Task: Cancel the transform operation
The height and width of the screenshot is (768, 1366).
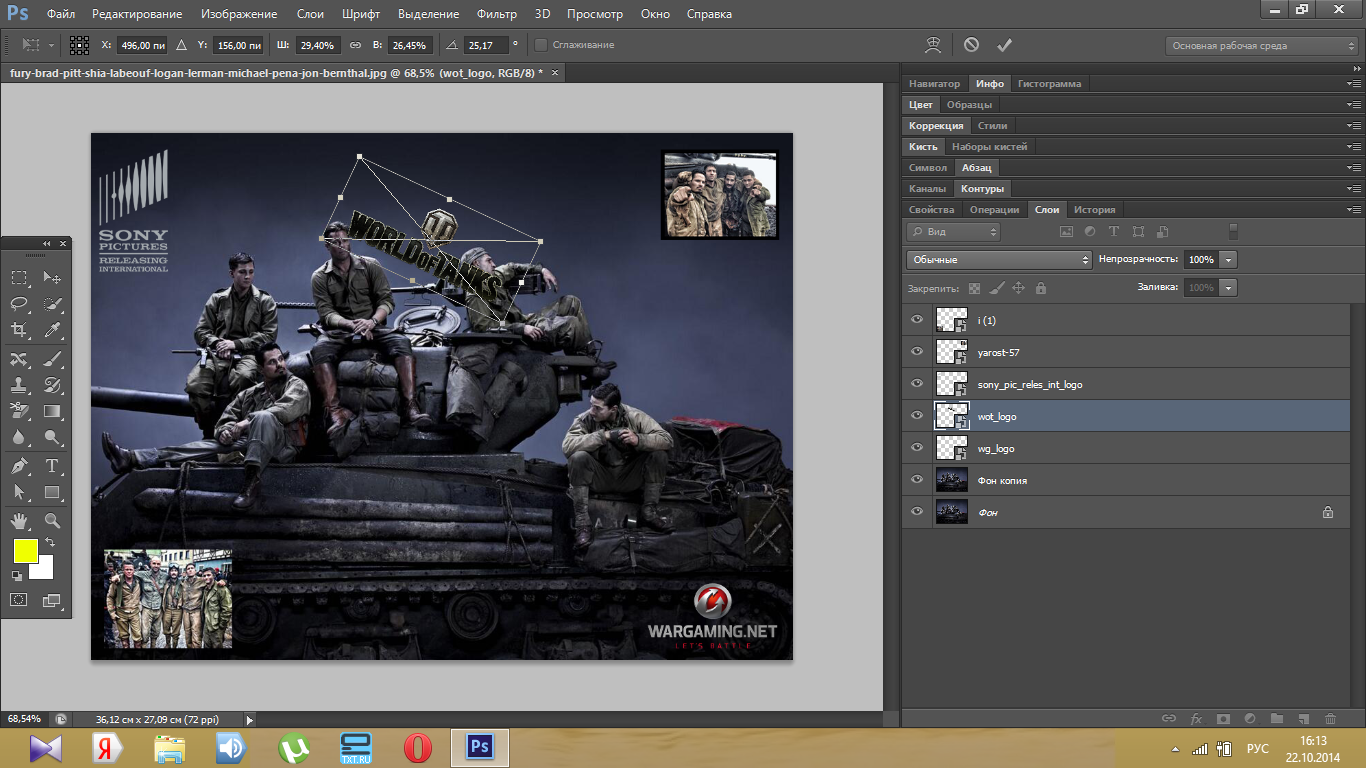Action: tap(972, 45)
